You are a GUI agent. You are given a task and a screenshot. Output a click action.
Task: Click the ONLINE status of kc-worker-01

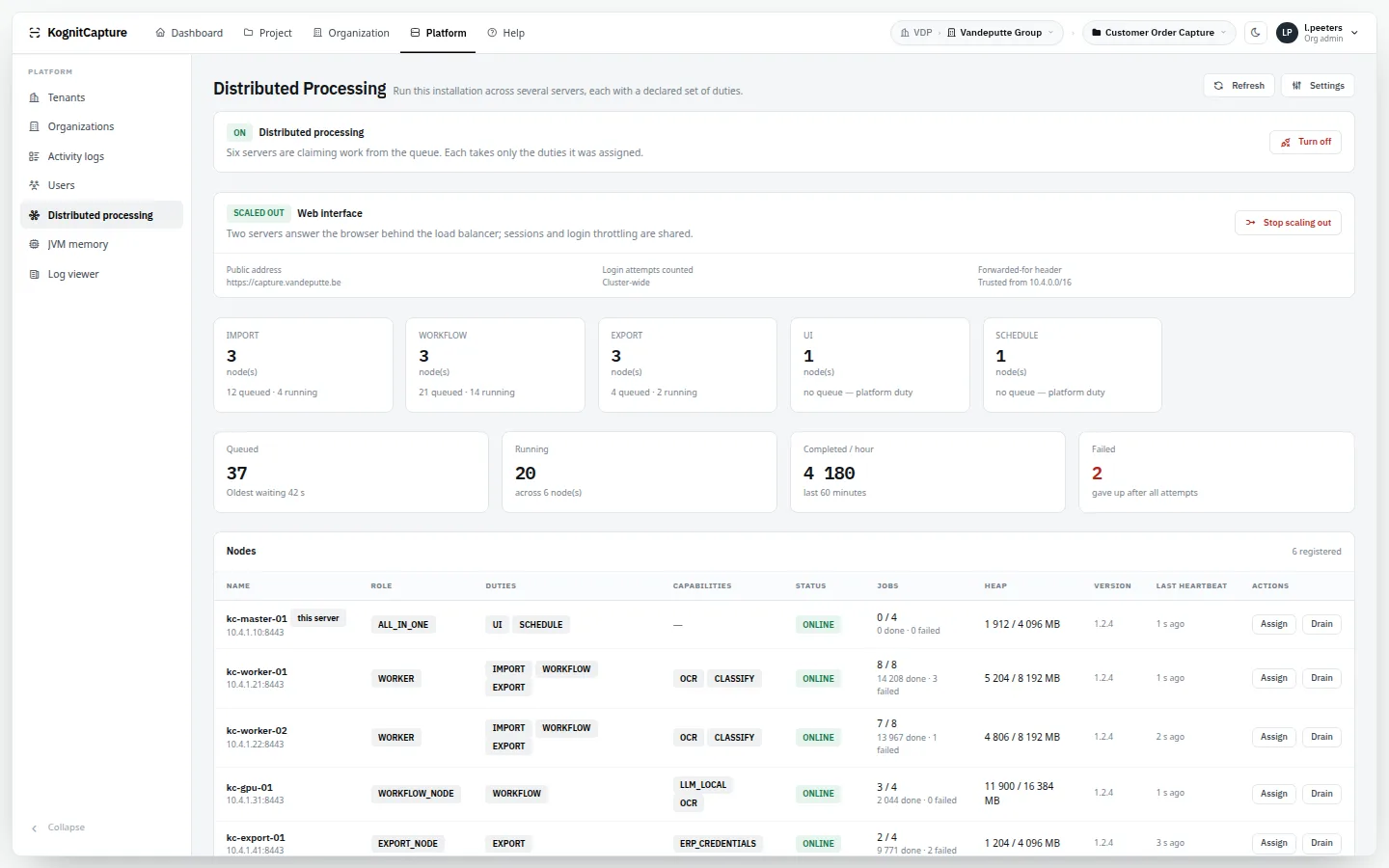point(818,679)
